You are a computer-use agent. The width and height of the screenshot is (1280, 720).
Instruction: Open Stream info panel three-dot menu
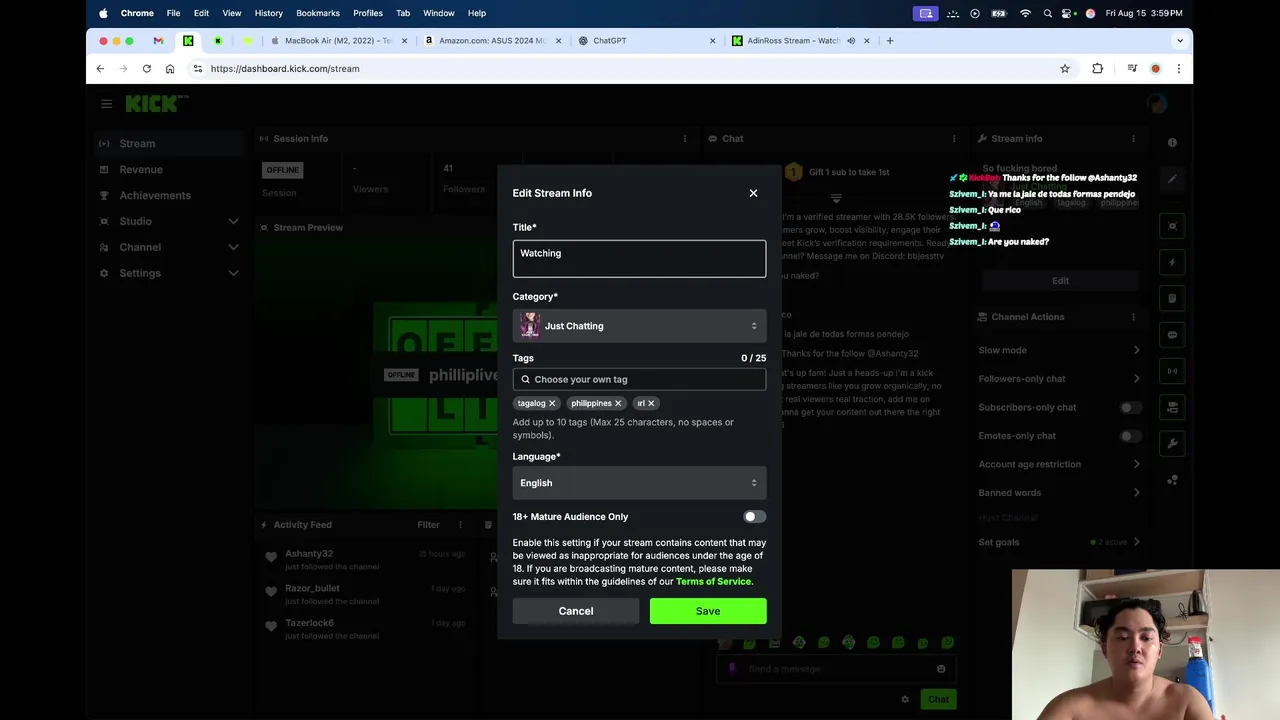[1133, 139]
